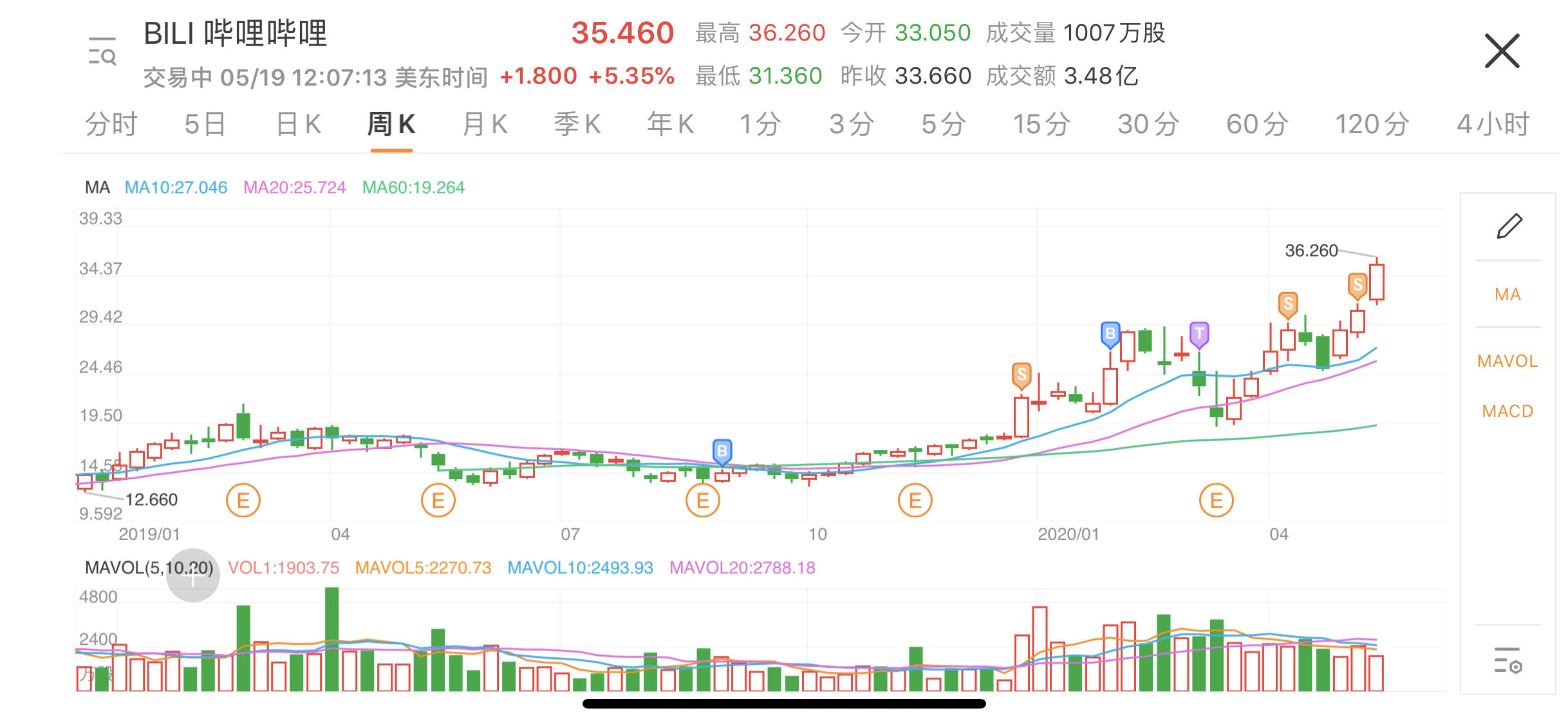Tap the 36.260 high price label on chart
This screenshot has width=1568, height=724.
point(1311,250)
